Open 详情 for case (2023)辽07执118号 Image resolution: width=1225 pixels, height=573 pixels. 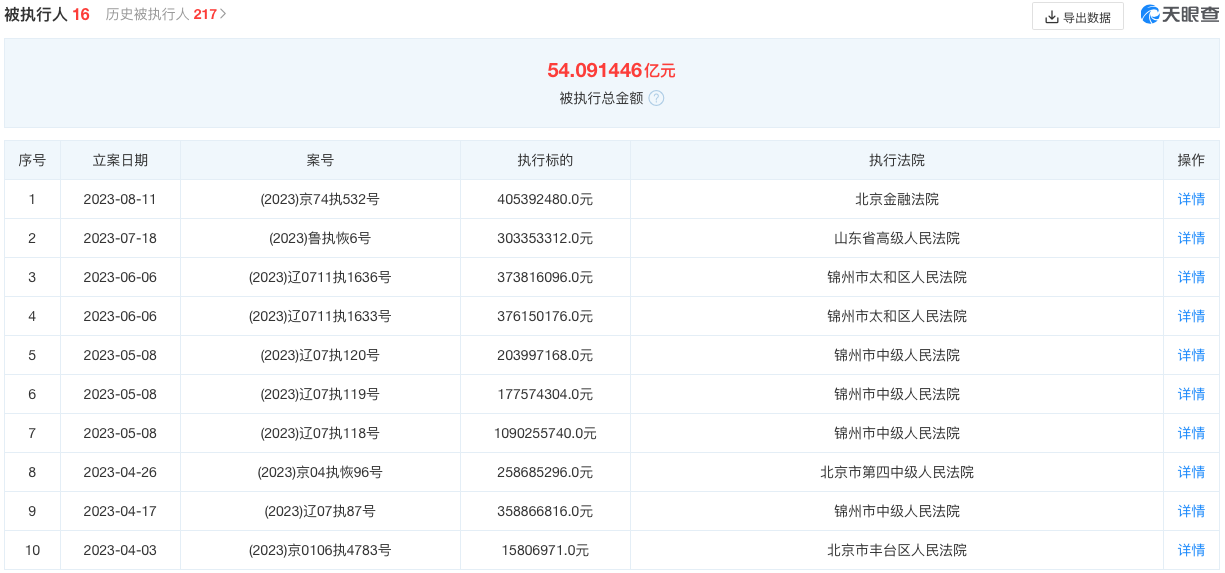tap(1191, 433)
